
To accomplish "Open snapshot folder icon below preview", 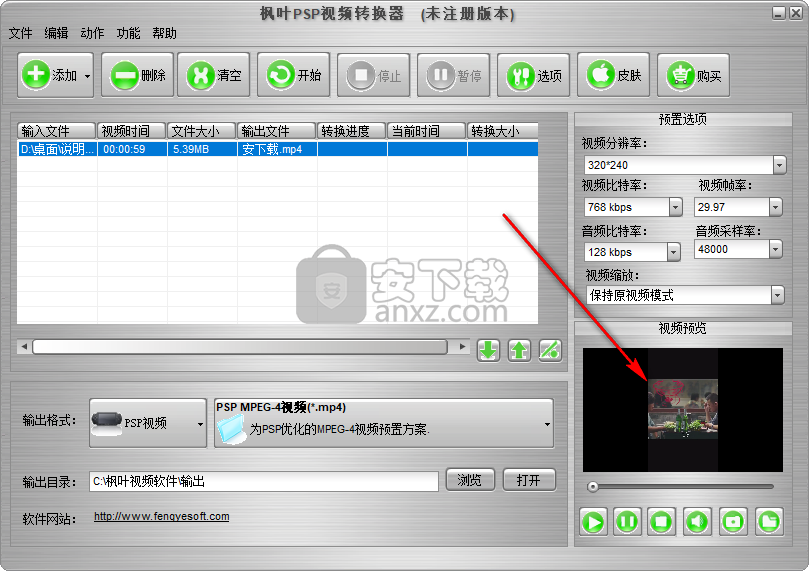I will pos(769,521).
